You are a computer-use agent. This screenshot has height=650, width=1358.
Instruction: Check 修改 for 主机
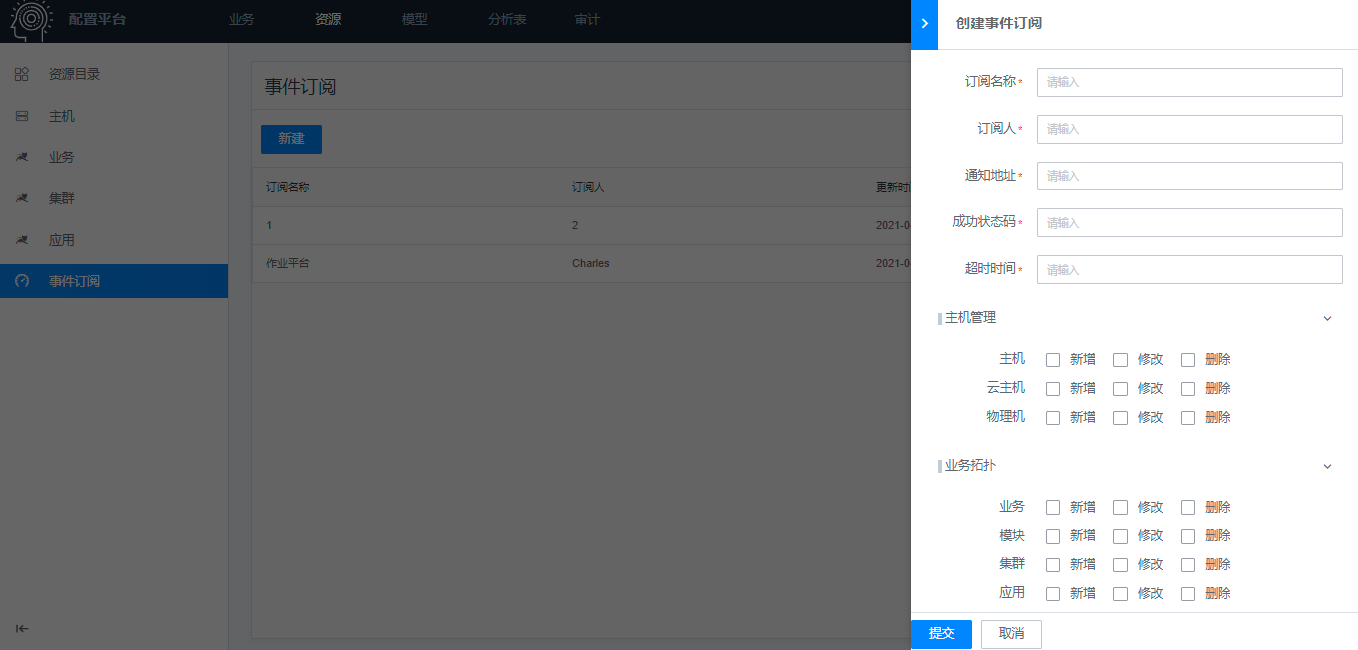tap(1120, 360)
